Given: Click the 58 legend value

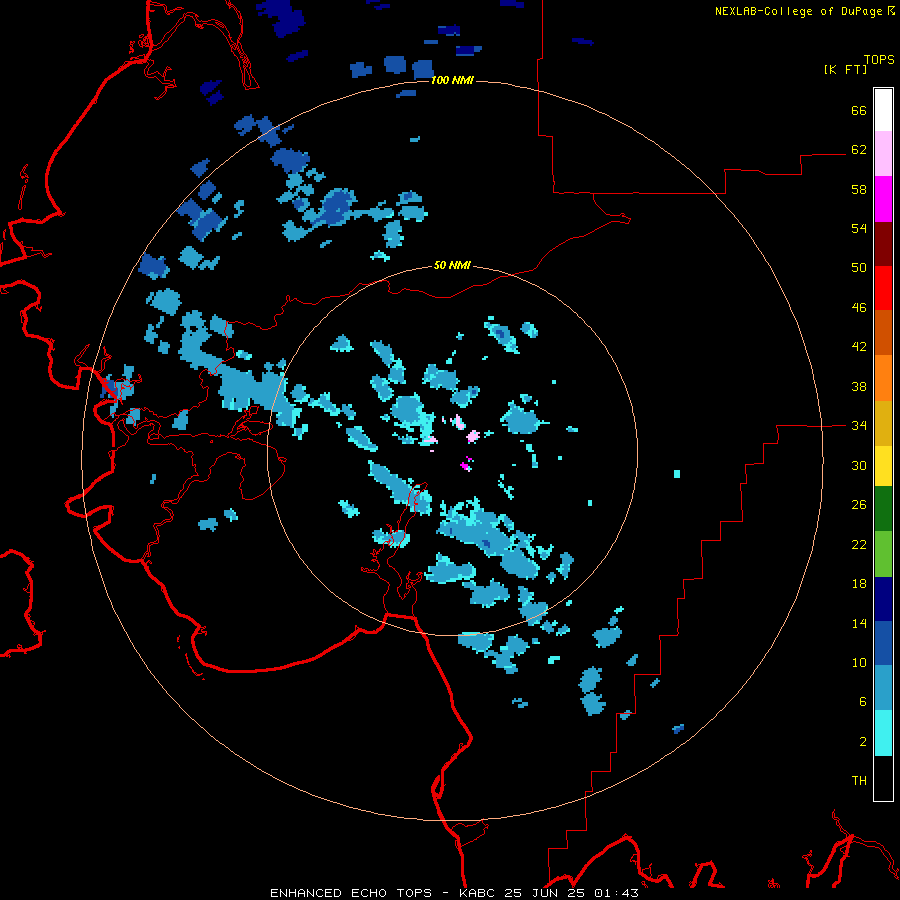Looking at the screenshot, I should [x=859, y=189].
